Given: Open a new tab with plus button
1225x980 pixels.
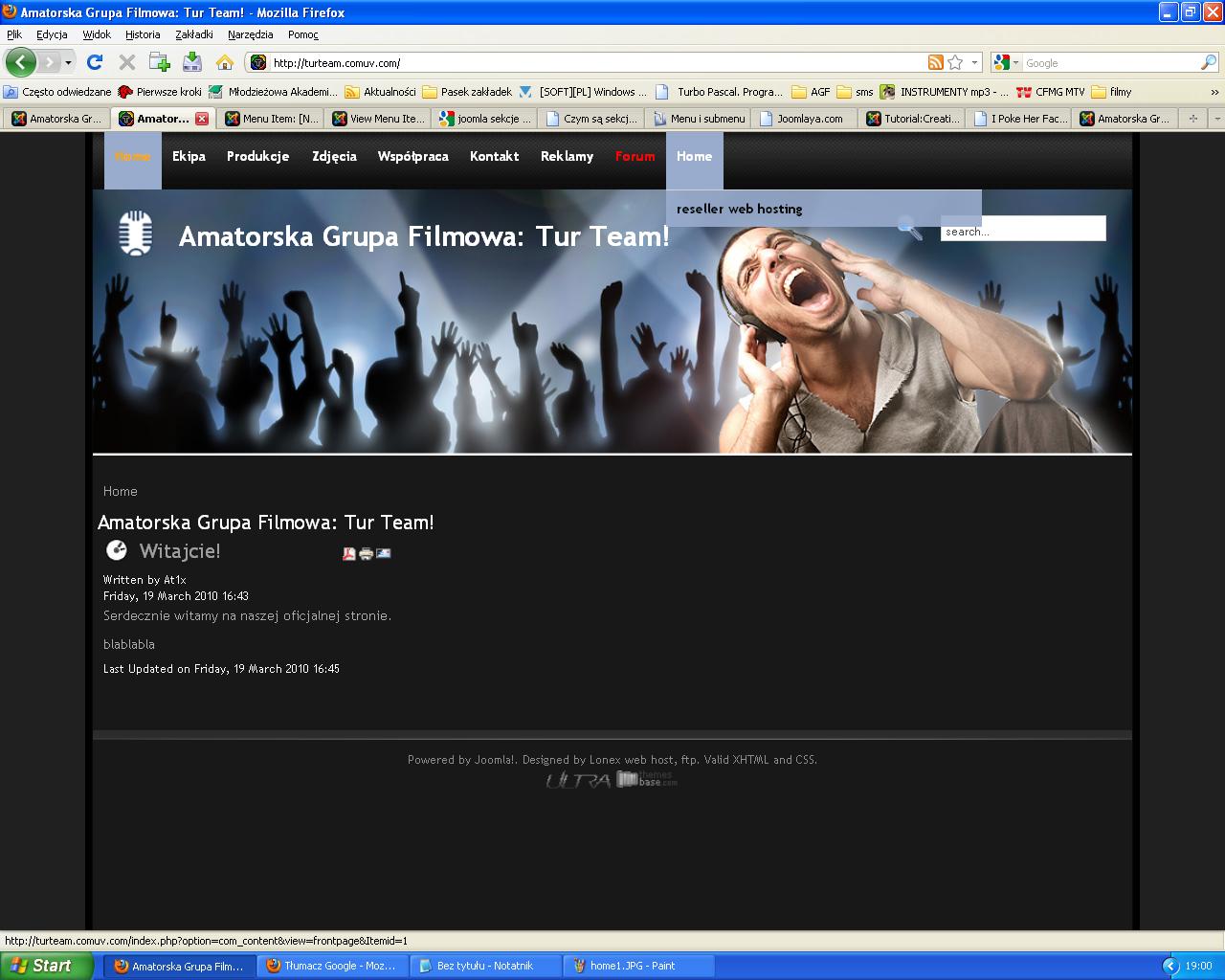Looking at the screenshot, I should pyautogui.click(x=1192, y=119).
